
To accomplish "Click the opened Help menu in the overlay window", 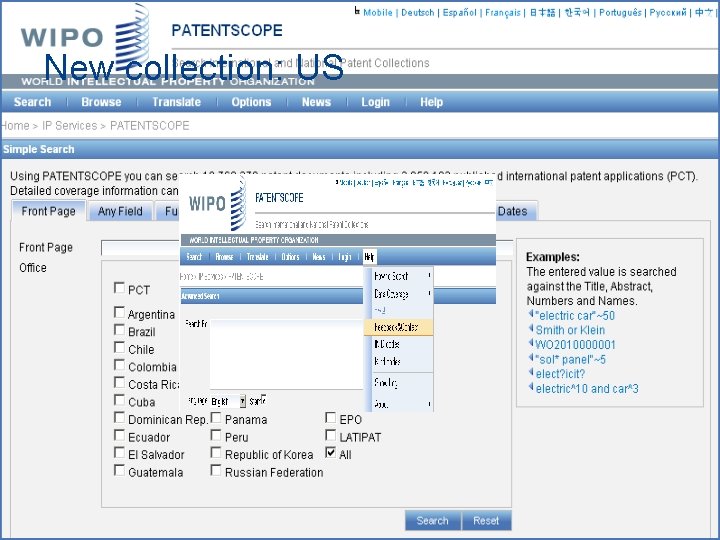I will coord(369,257).
